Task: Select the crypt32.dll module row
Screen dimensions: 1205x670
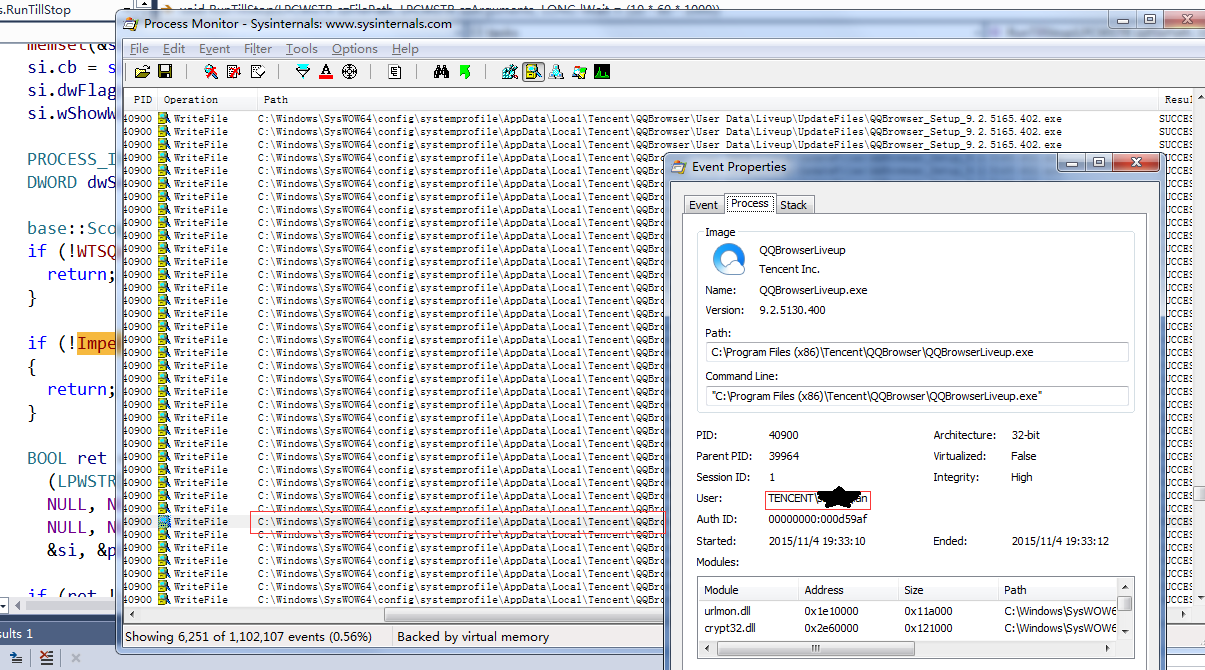Action: point(907,628)
